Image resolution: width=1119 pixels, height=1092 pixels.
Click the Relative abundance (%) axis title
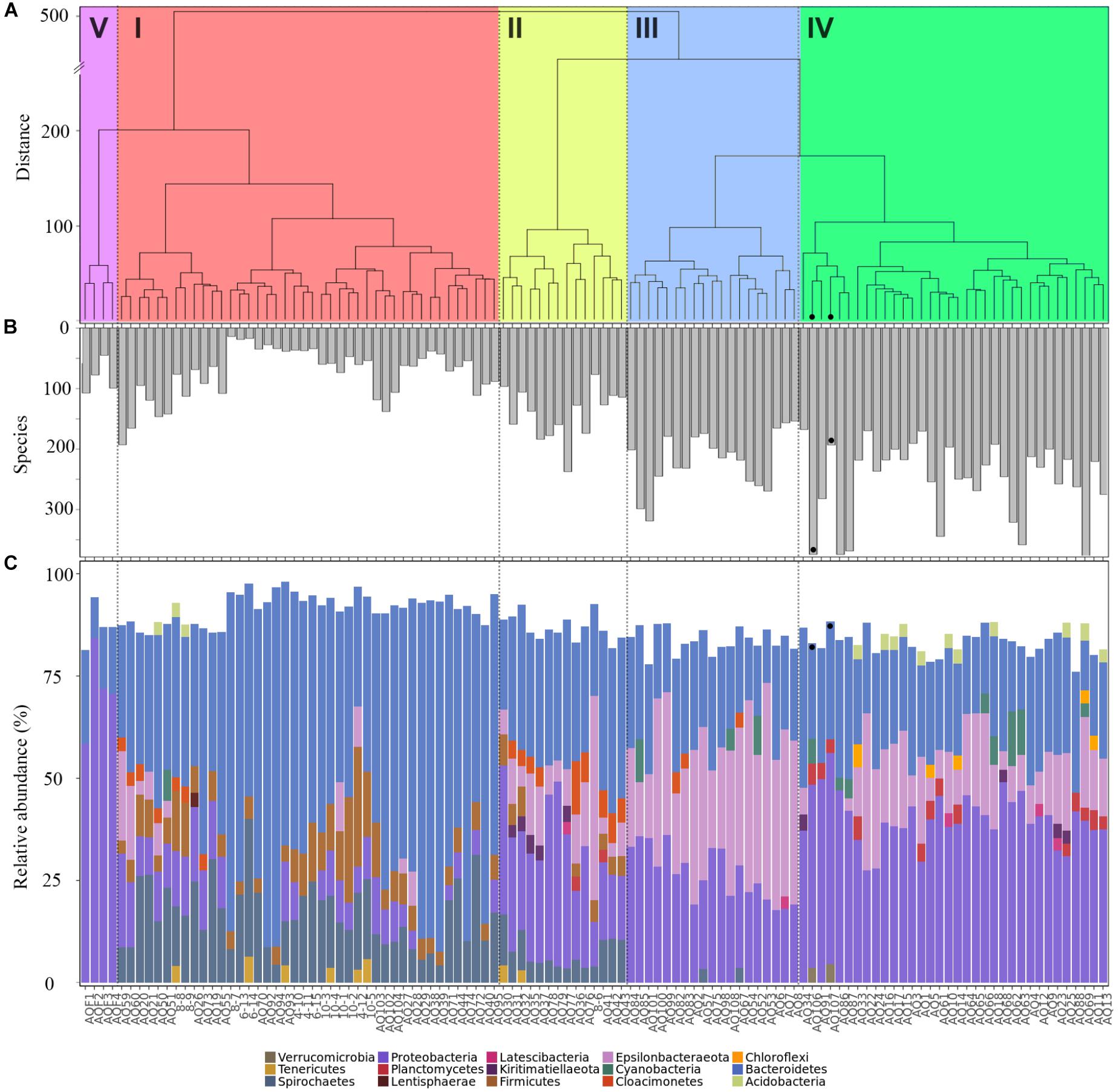22,797
